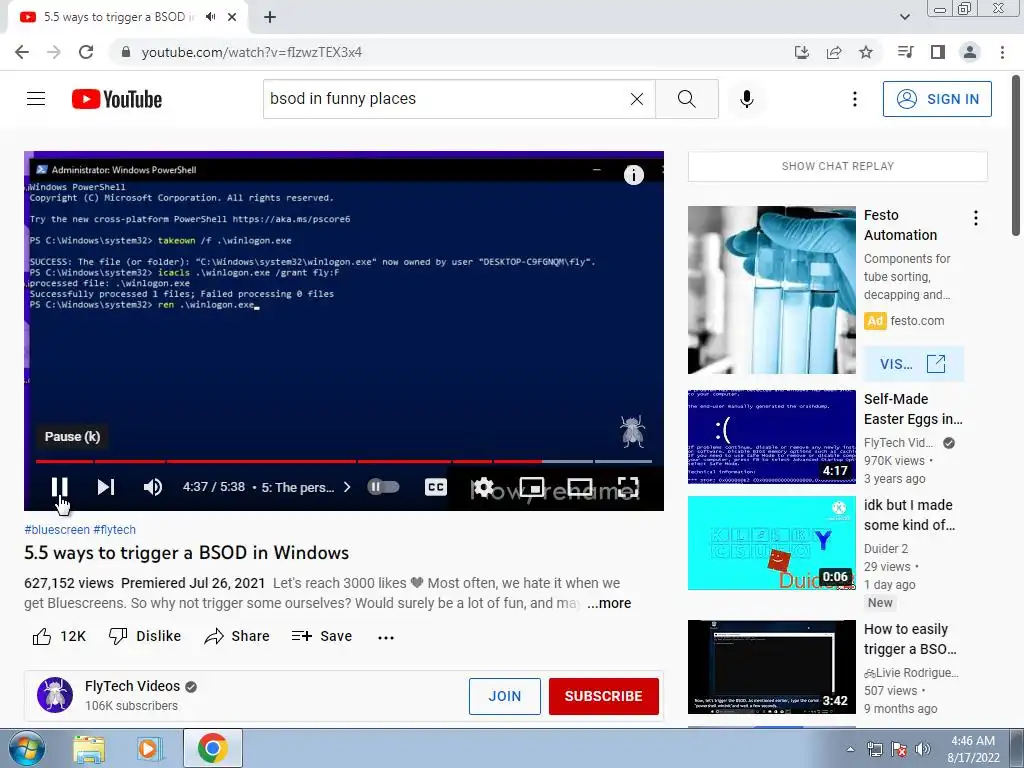Click the #flytech hashtag
This screenshot has height=768, width=1024.
click(x=114, y=530)
